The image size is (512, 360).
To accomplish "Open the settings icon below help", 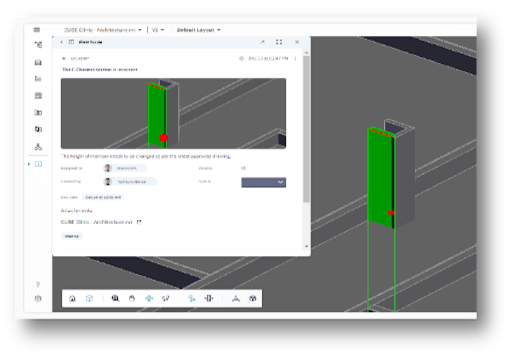I will pos(38,298).
